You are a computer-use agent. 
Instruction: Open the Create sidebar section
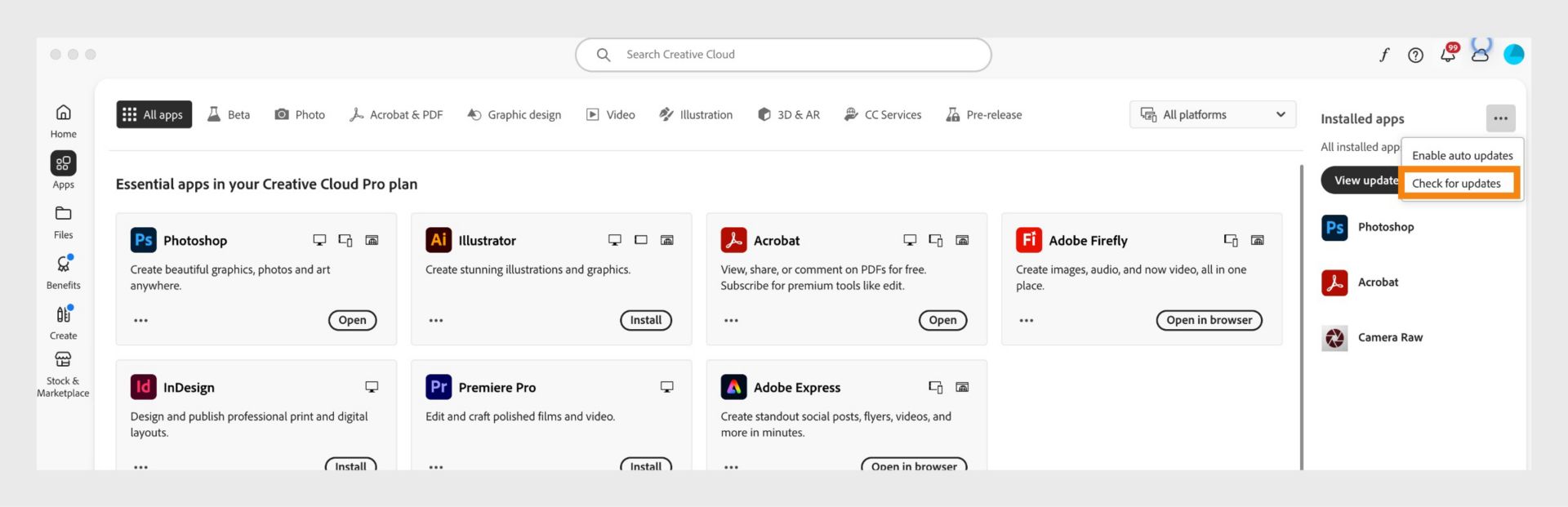pyautogui.click(x=63, y=315)
